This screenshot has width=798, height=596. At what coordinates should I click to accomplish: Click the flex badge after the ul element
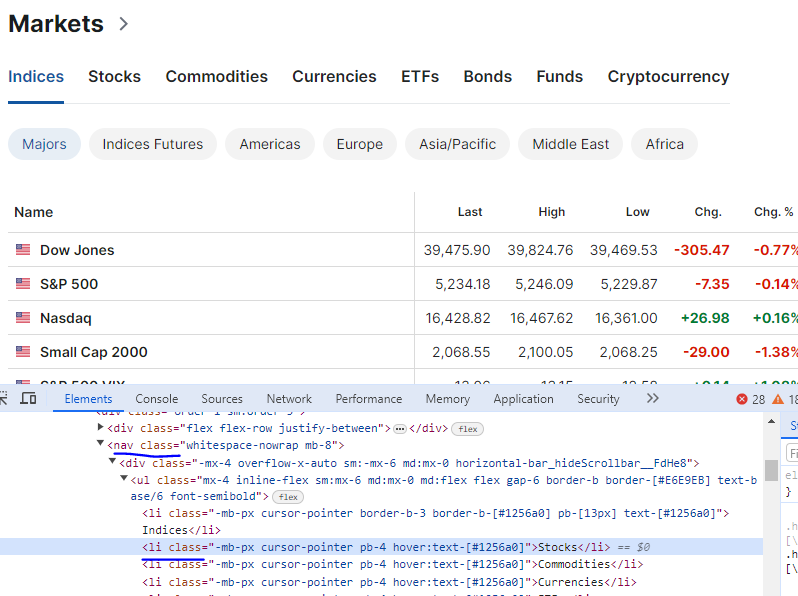(x=288, y=497)
